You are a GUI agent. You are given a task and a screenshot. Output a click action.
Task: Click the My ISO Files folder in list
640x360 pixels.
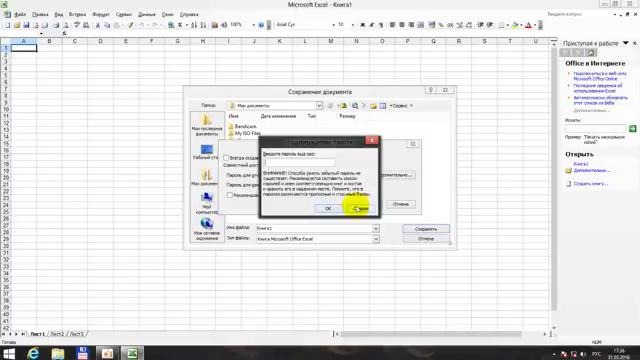point(244,133)
